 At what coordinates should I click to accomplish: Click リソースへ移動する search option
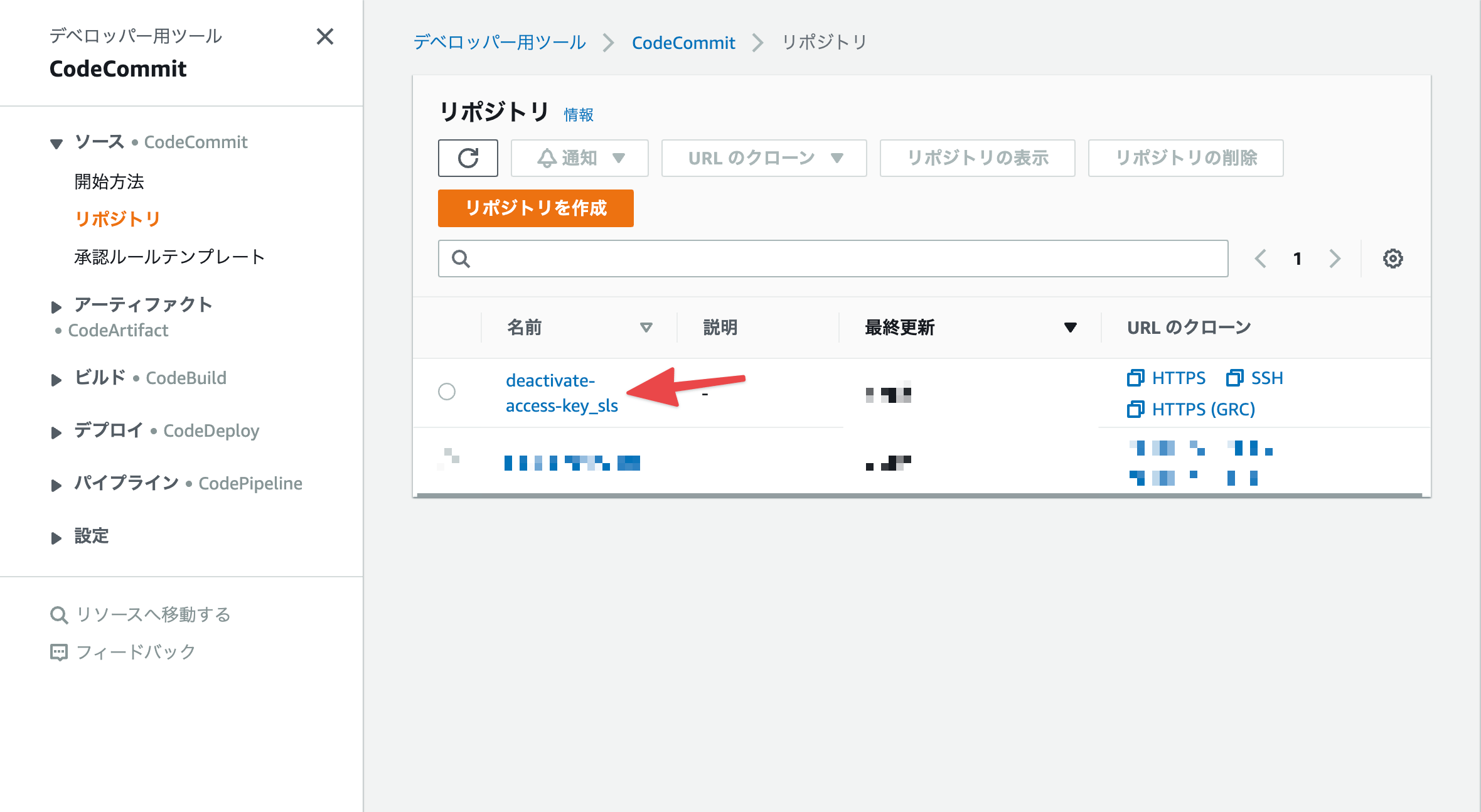154,614
